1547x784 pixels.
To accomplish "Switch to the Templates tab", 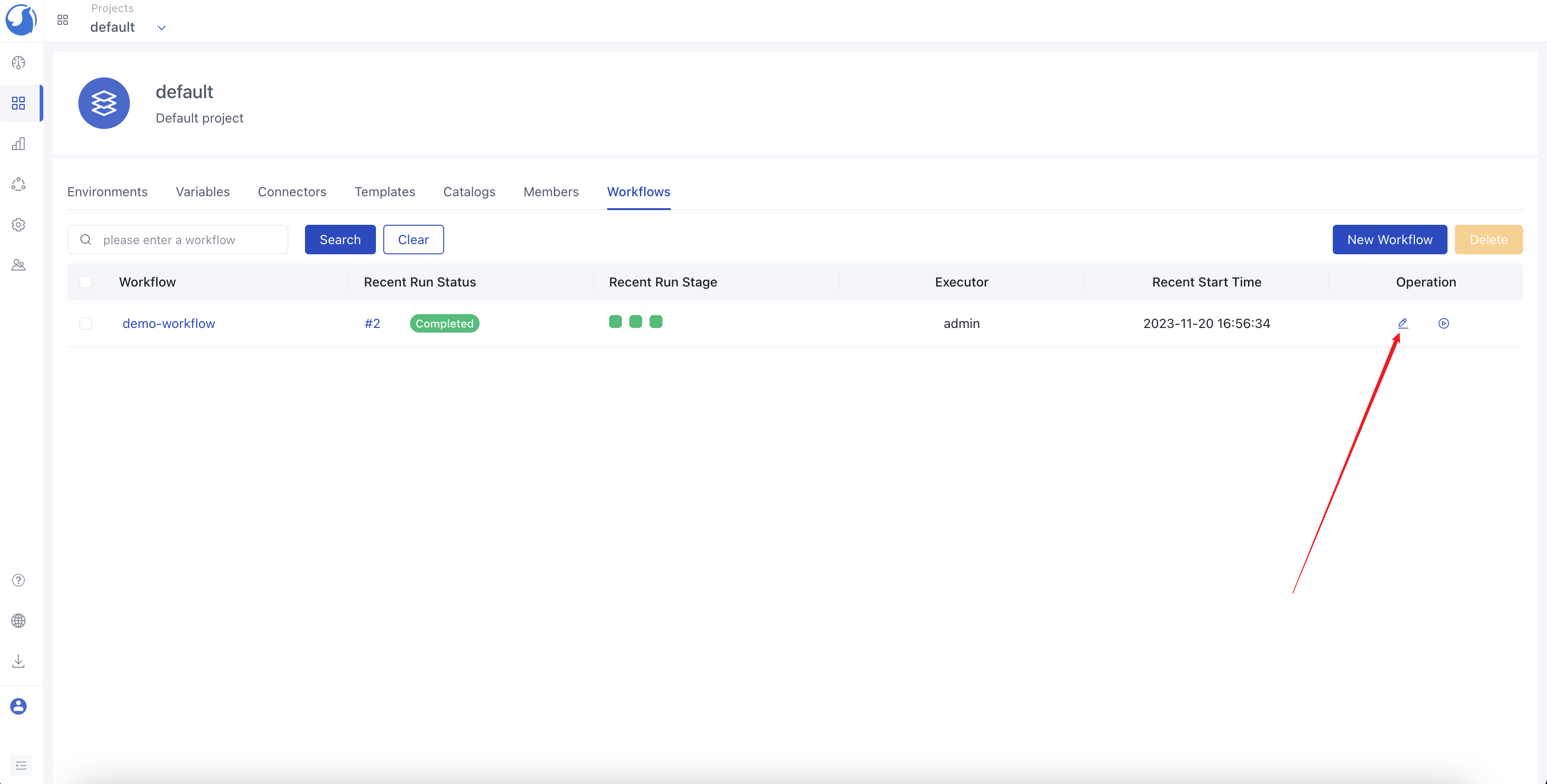I will click(x=385, y=192).
